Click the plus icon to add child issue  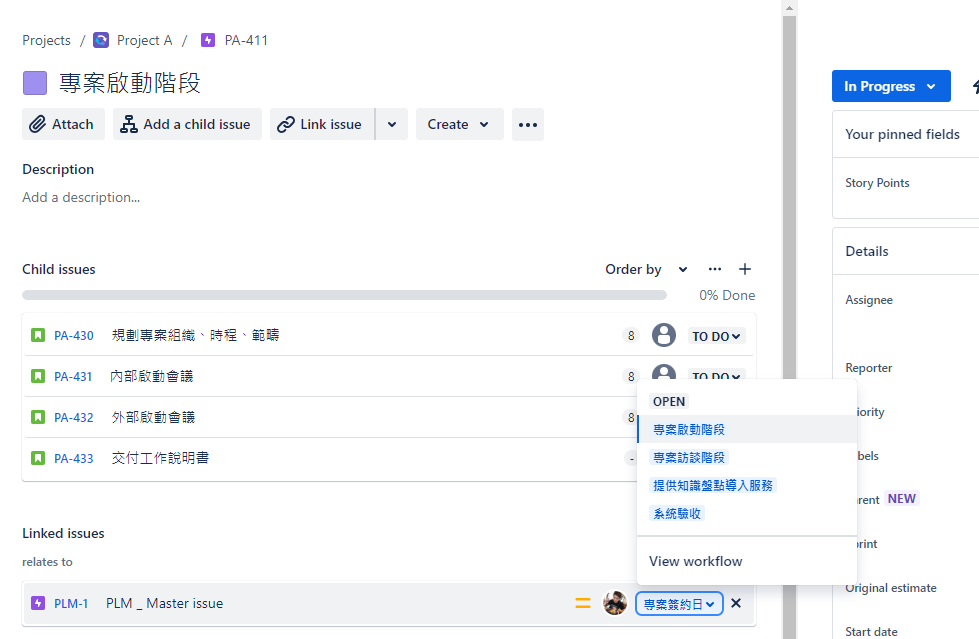745,269
